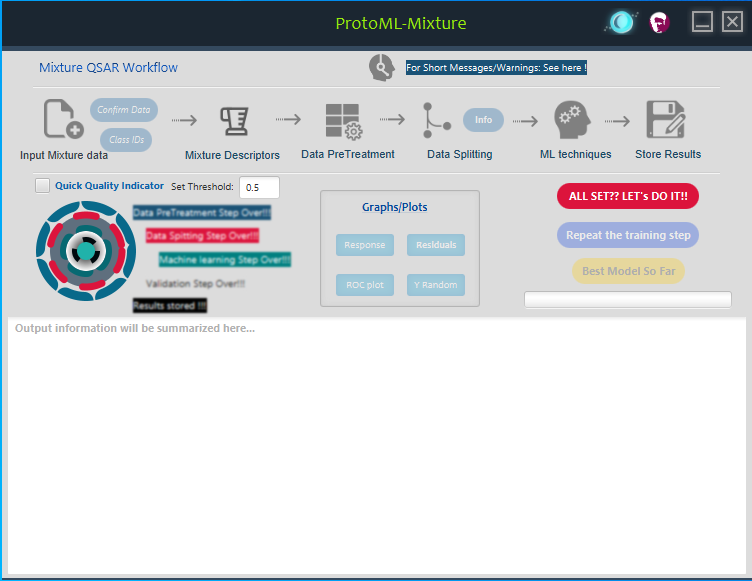Click the glowing moon theme icon
Image resolution: width=752 pixels, height=581 pixels.
(621, 22)
